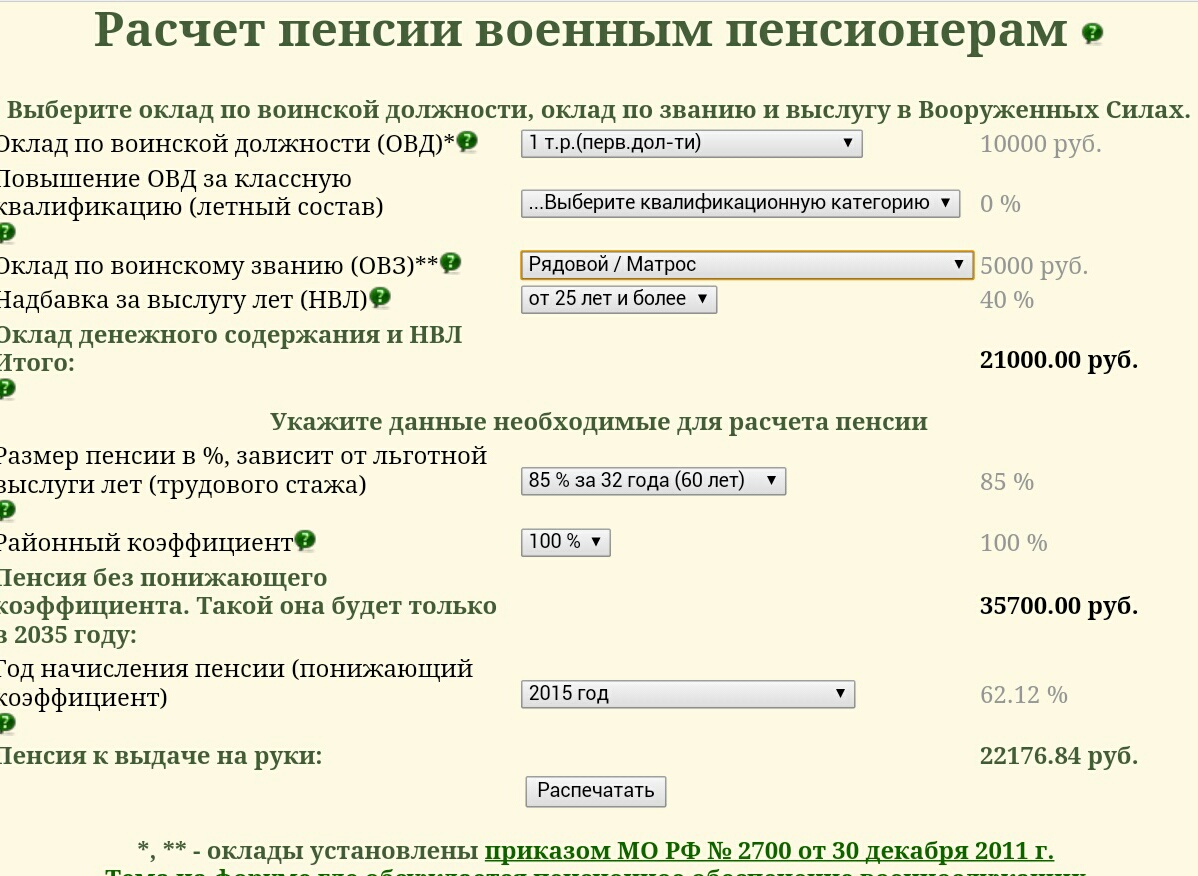Image resolution: width=1198 pixels, height=876 pixels.
Task: Open the rank dropdown showing Рядовой / Матрос
Action: tap(746, 265)
